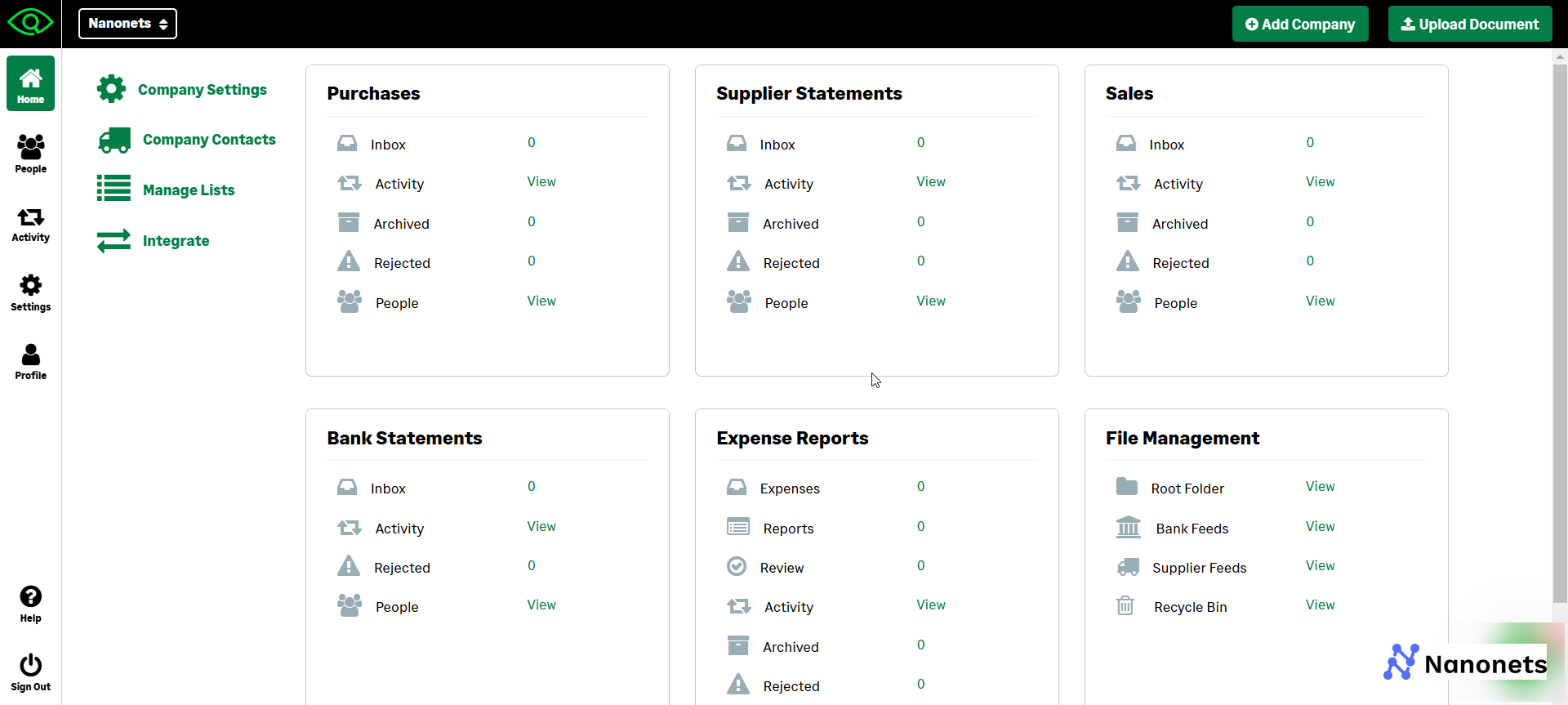Click Supplier Statements Rejected warning icon
The image size is (1568, 705).
[738, 261]
